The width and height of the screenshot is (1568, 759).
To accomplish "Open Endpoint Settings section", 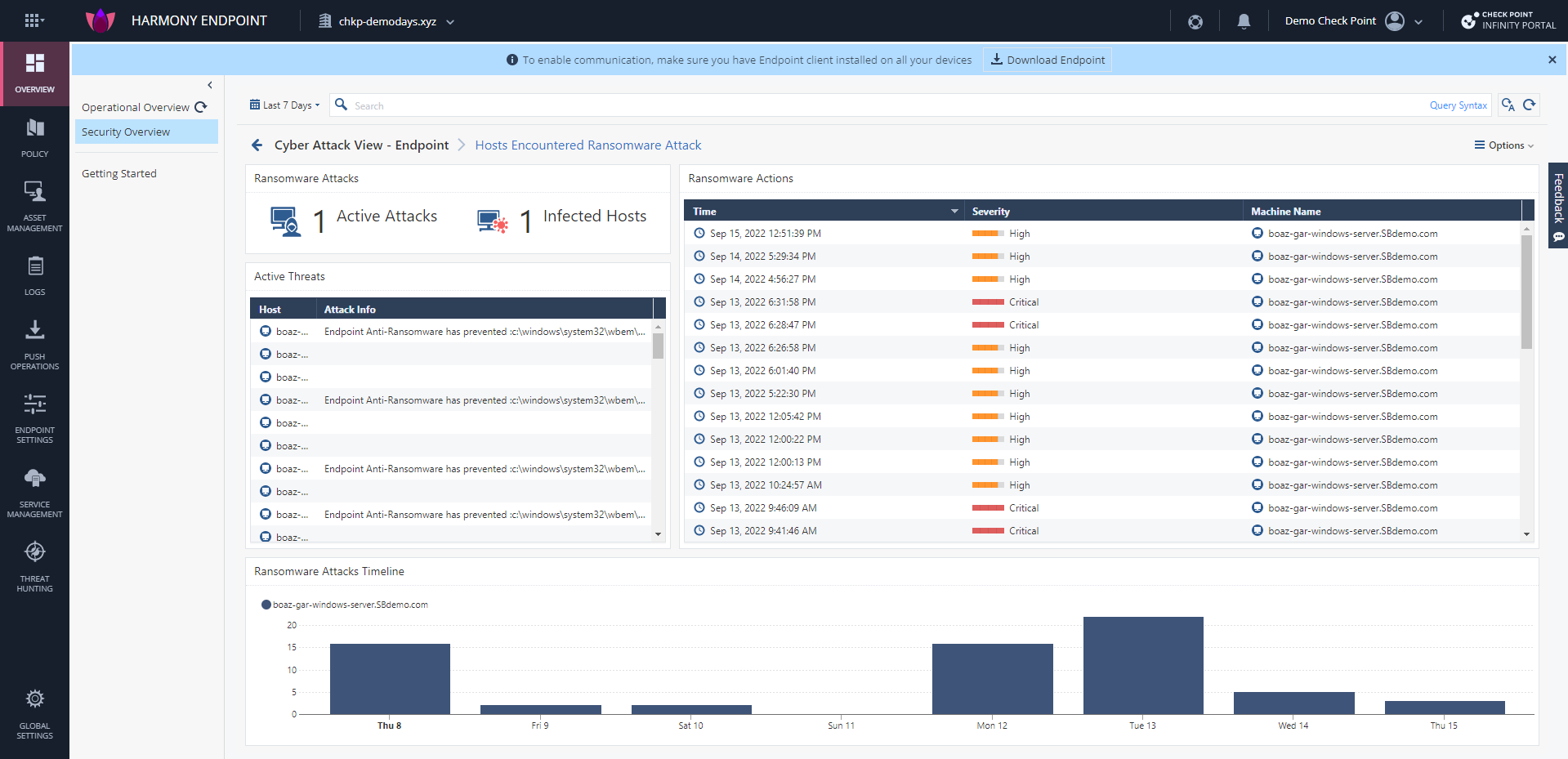I will coord(34,418).
